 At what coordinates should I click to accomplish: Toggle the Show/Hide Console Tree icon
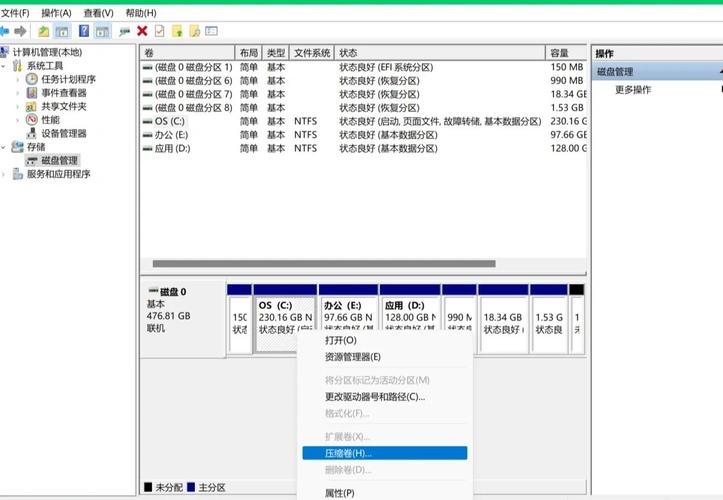(62, 31)
